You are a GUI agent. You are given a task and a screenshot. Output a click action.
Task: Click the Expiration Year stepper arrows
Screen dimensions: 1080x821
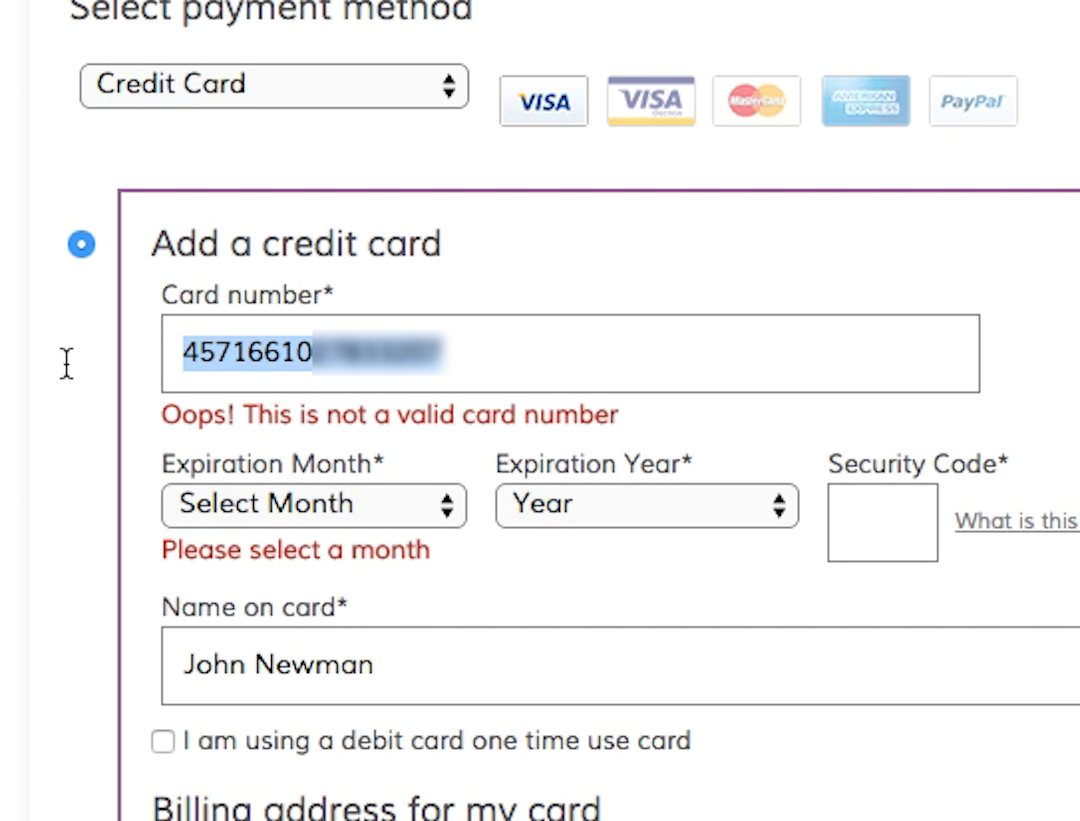(x=779, y=505)
